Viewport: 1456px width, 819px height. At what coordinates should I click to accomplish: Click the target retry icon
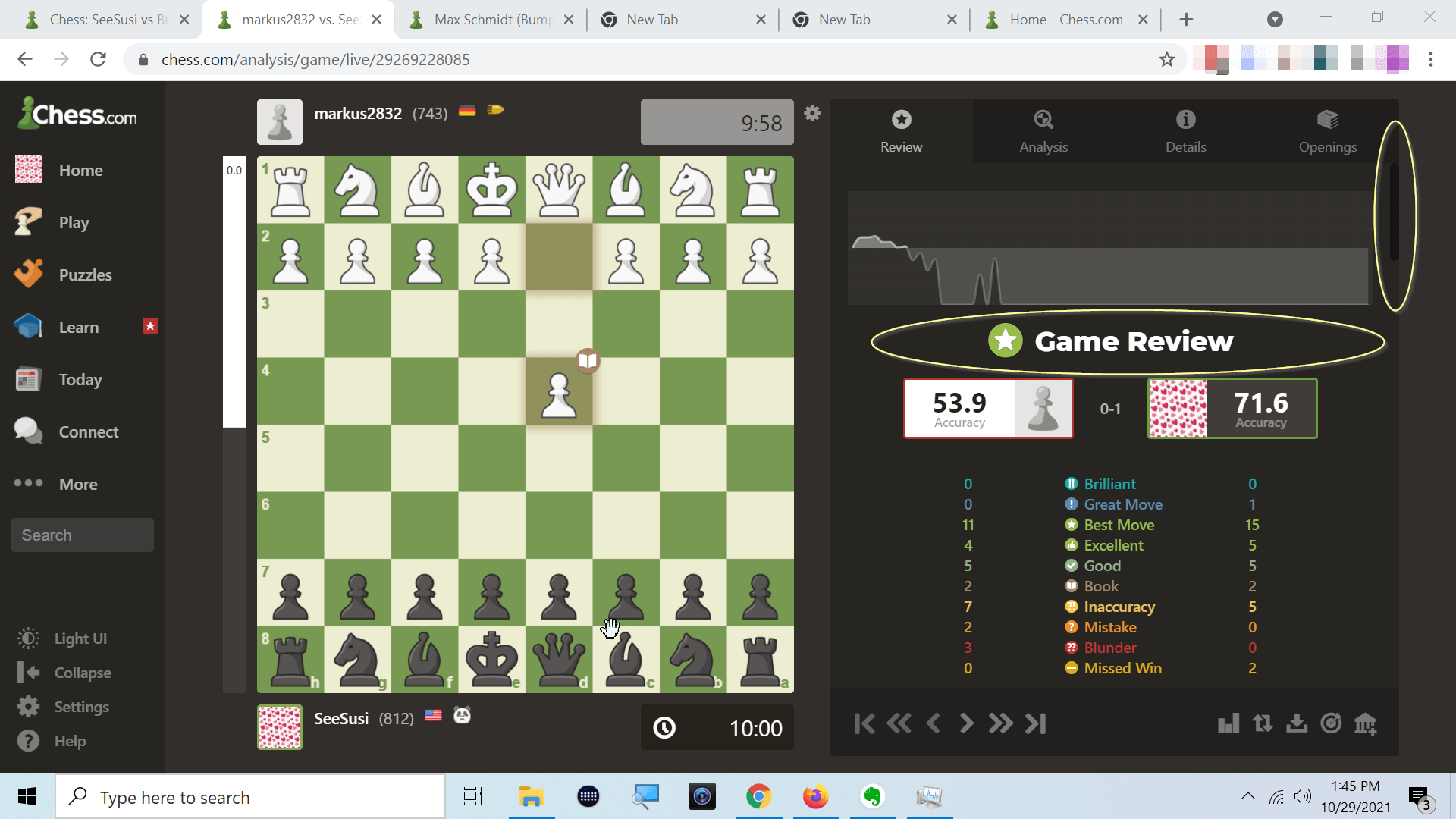click(x=1331, y=723)
